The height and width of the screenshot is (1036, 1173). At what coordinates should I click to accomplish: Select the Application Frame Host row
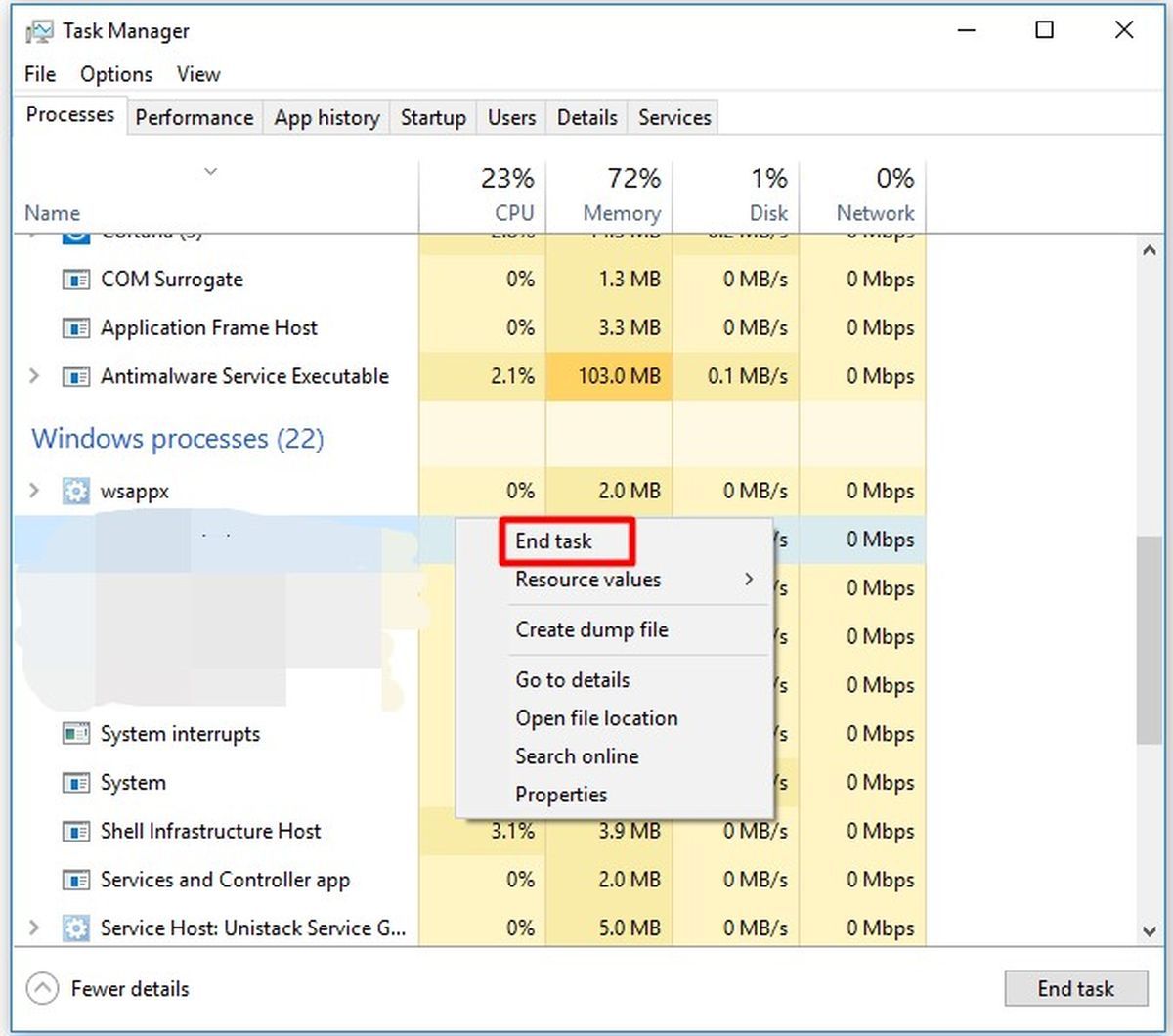(x=470, y=328)
